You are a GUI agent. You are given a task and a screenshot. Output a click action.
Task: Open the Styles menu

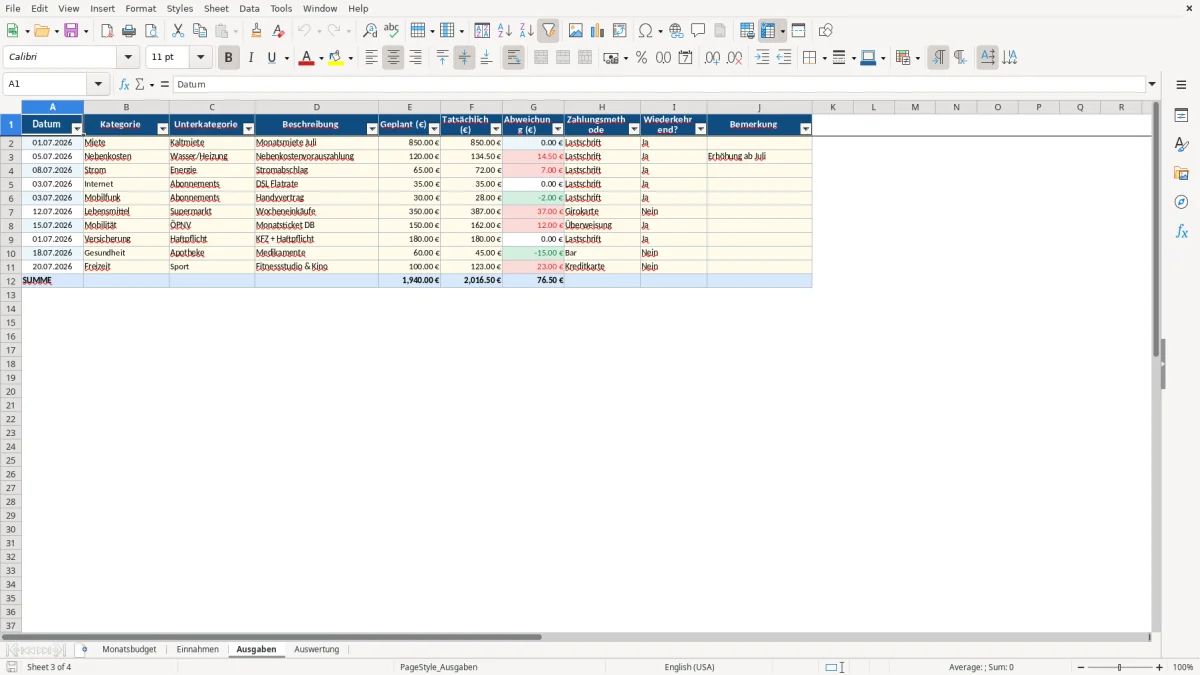(180, 8)
